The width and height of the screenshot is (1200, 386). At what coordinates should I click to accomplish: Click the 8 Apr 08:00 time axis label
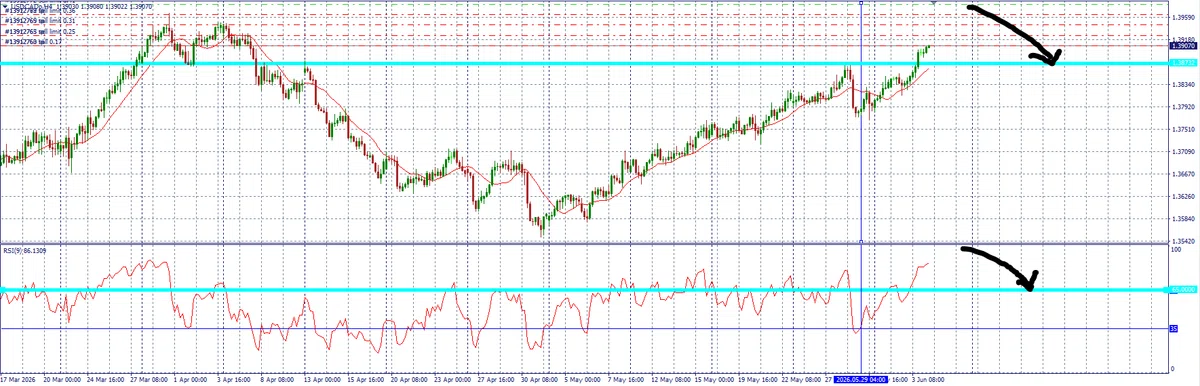[278, 380]
